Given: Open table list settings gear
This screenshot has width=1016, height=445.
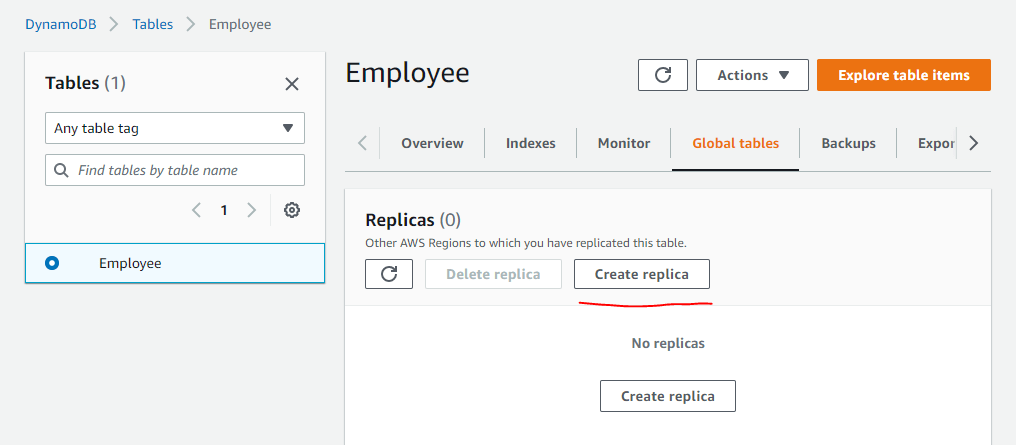Looking at the screenshot, I should (292, 210).
